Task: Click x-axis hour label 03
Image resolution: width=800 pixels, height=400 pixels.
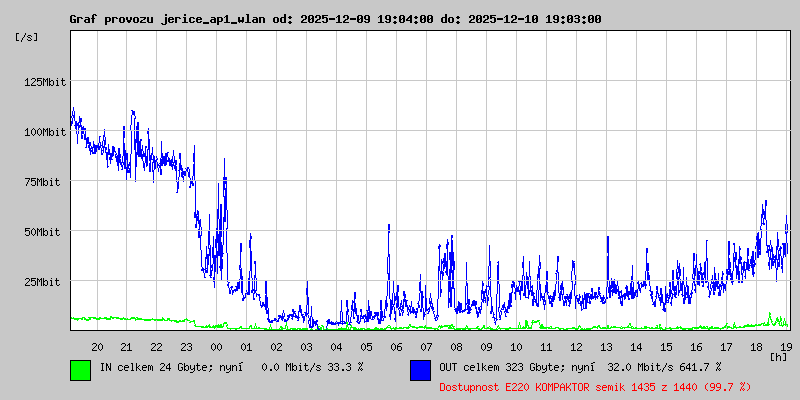Action: [x=306, y=347]
